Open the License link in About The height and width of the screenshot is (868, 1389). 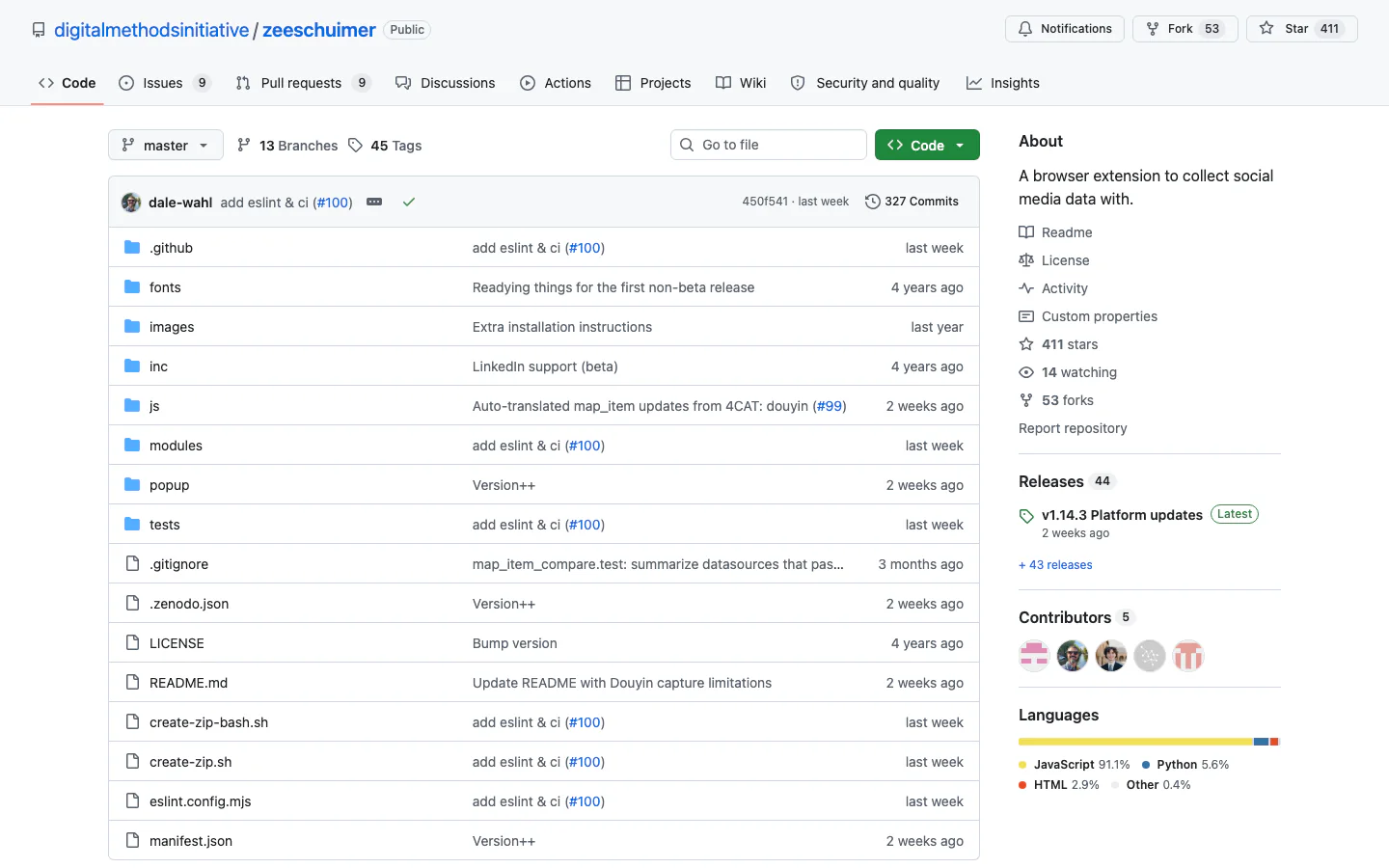coord(1054,260)
